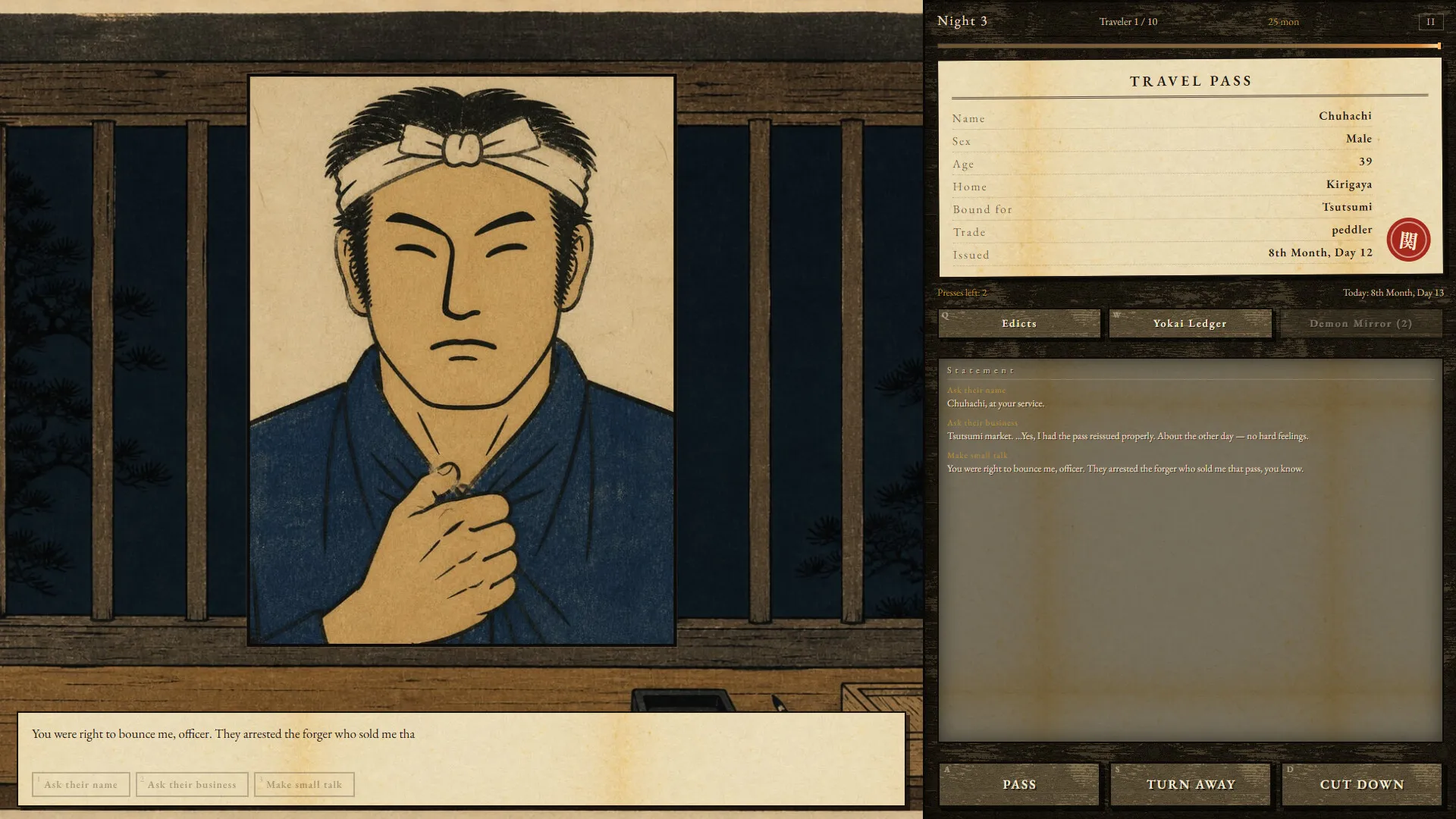This screenshot has height=819, width=1456.
Task: Choose Ask their business option
Action: [192, 784]
